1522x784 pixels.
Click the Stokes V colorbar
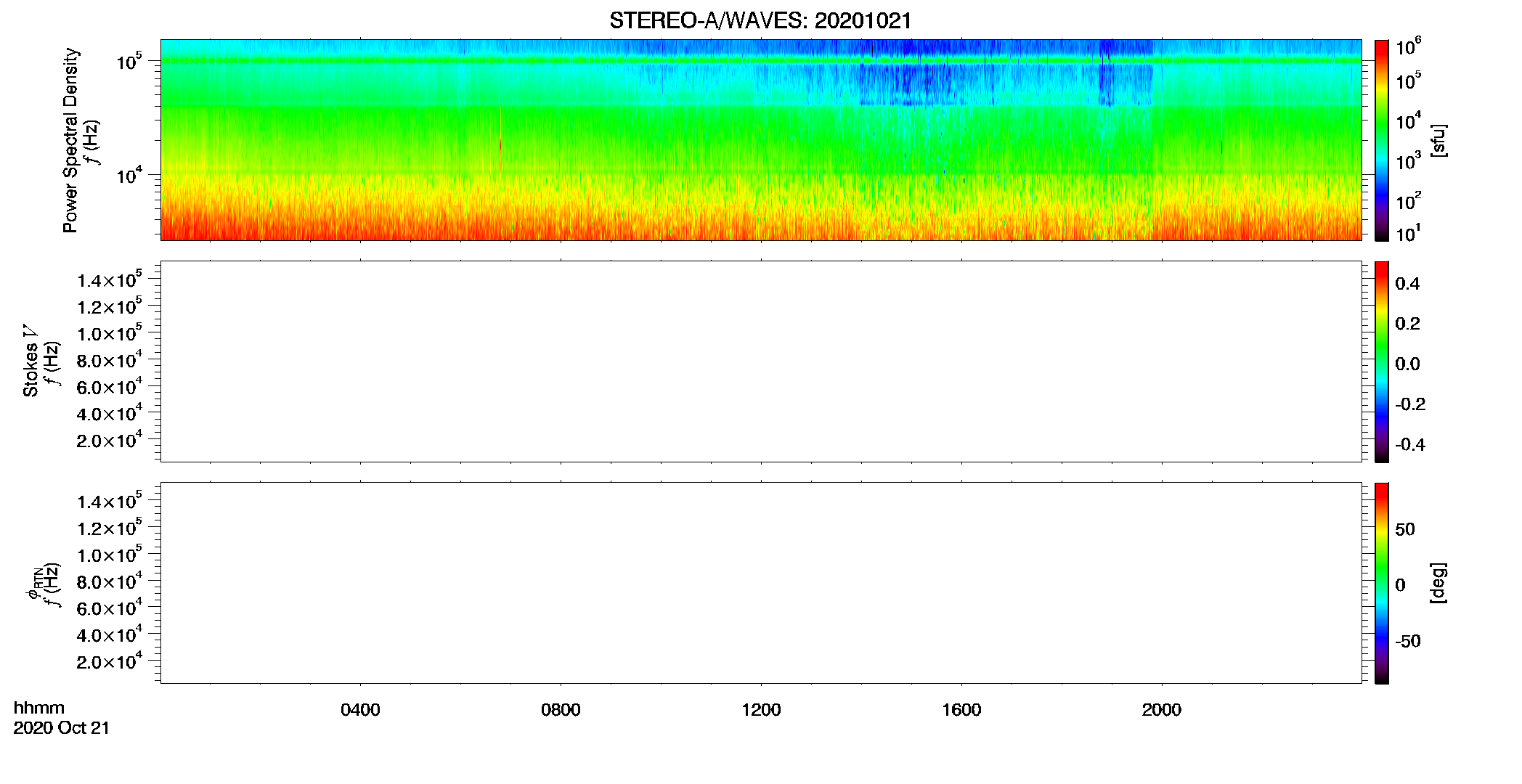[1382, 362]
